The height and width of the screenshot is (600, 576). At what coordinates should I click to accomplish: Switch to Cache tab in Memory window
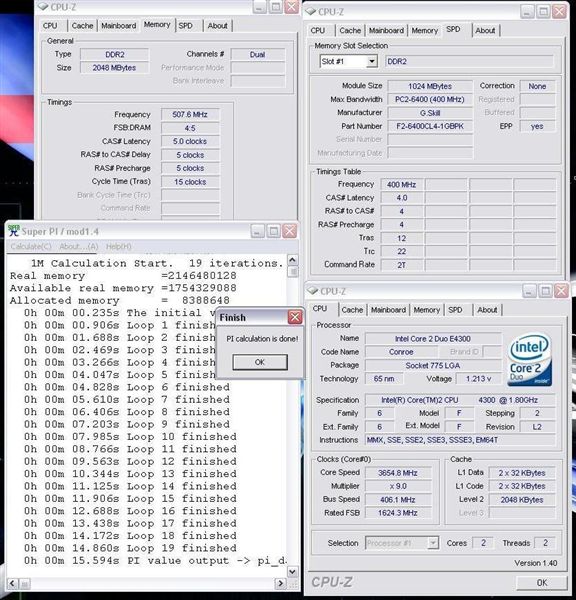(82, 26)
